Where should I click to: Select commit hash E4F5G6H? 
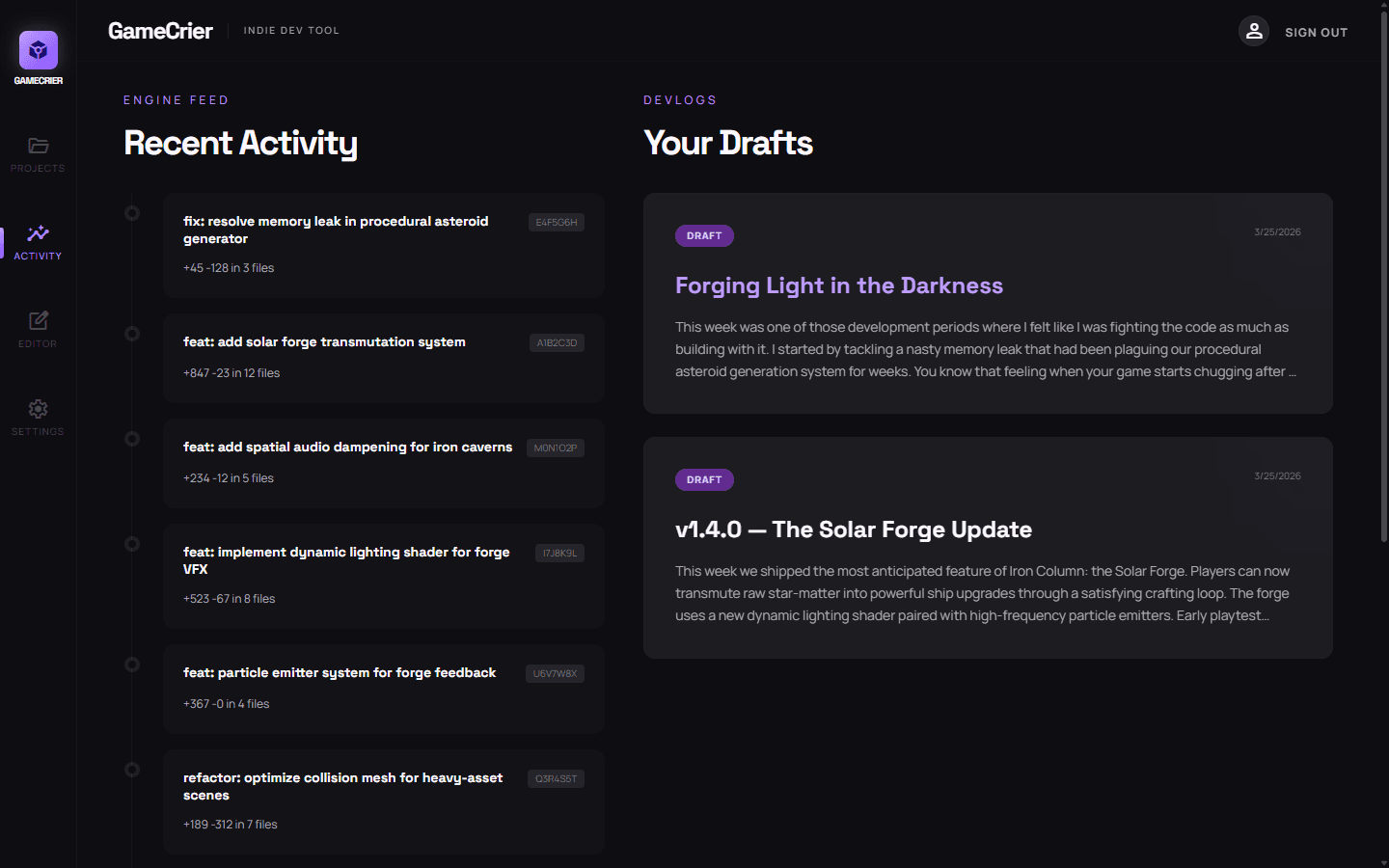pos(557,222)
